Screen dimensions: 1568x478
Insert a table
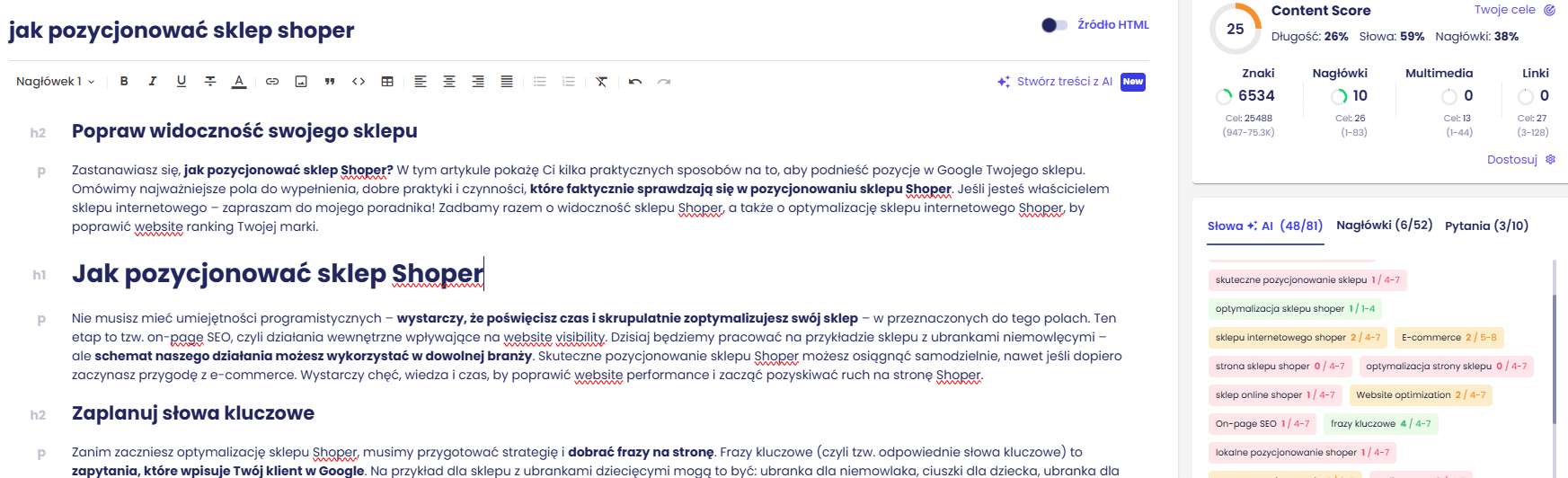[387, 82]
